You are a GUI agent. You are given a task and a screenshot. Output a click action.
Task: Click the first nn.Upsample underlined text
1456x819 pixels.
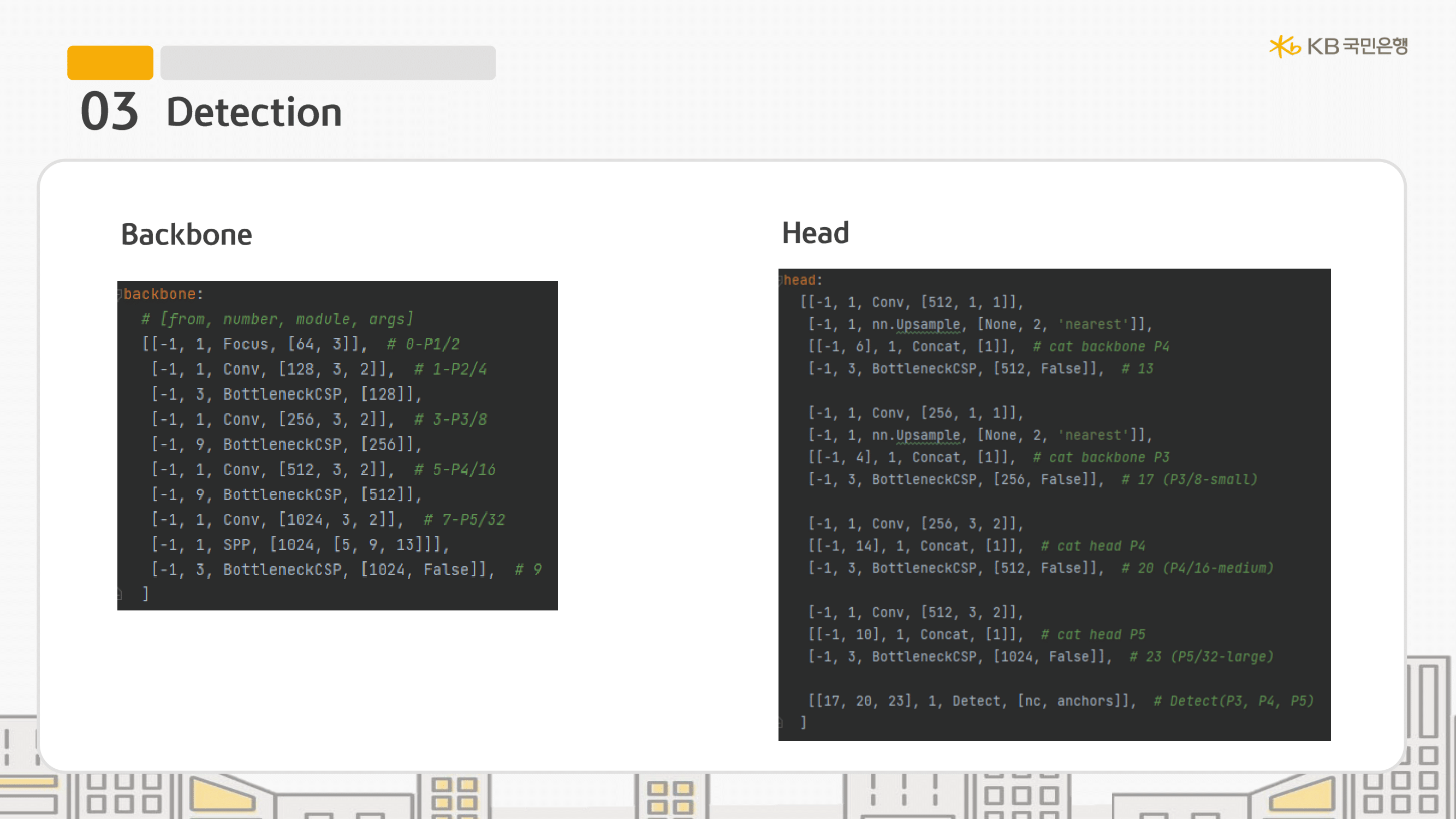pos(928,324)
